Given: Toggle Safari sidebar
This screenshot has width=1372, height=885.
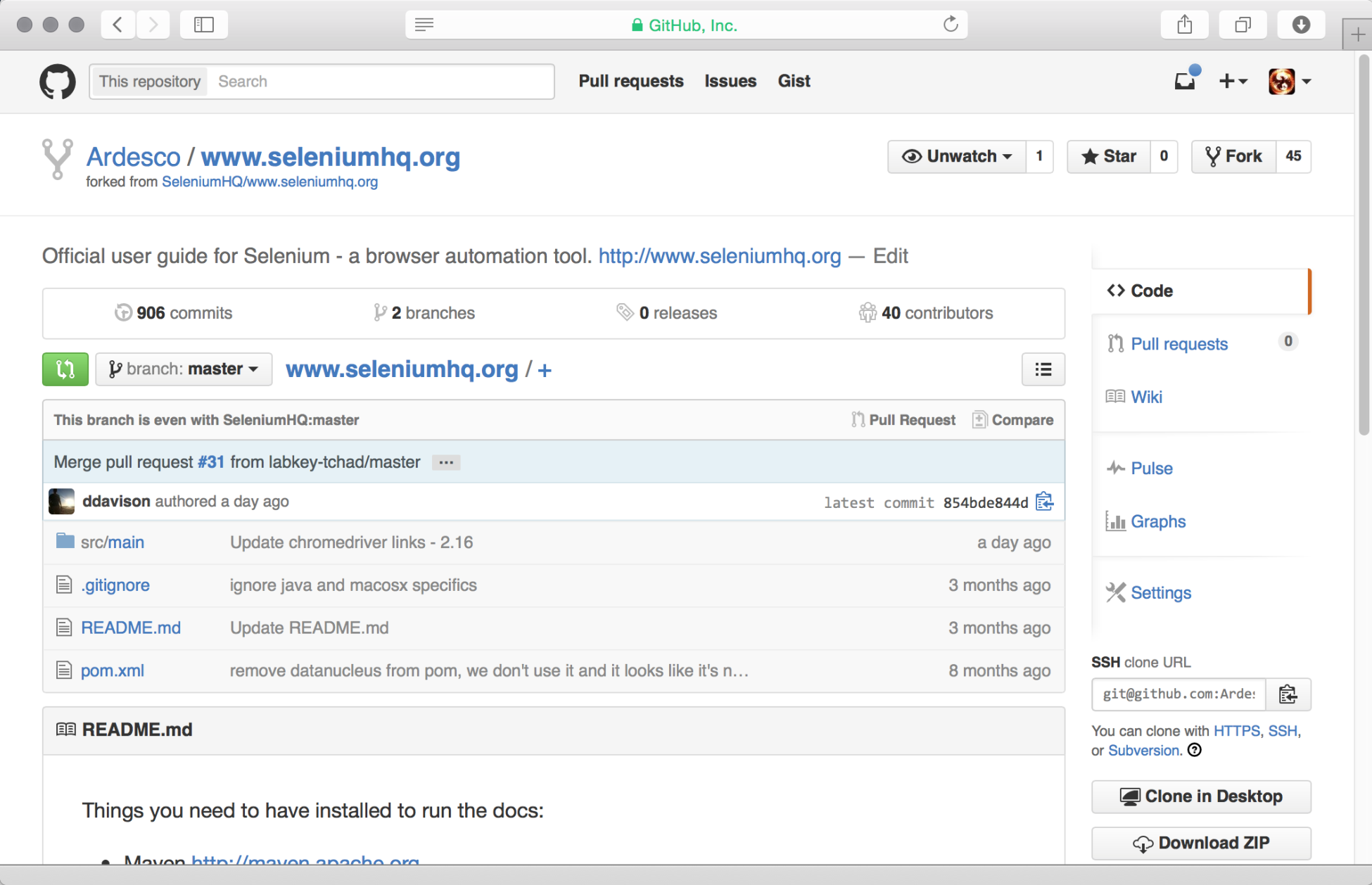Looking at the screenshot, I should coord(204,25).
